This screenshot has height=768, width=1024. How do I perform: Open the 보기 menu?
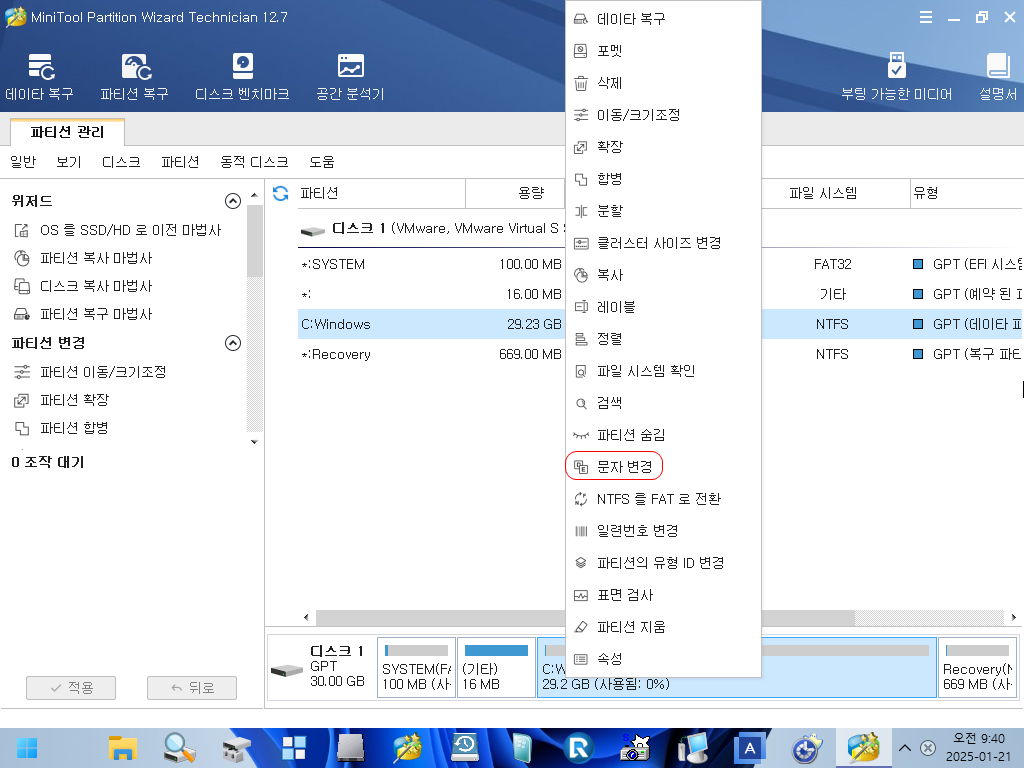69,162
